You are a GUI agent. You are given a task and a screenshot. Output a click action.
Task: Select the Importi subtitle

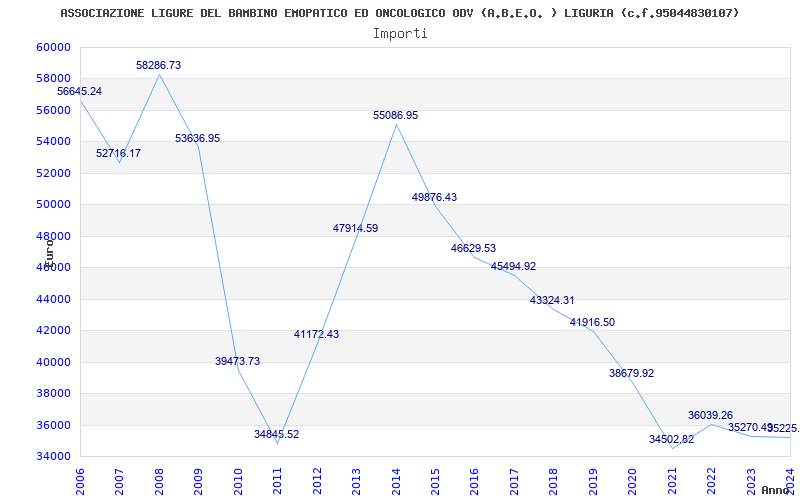(x=400, y=34)
